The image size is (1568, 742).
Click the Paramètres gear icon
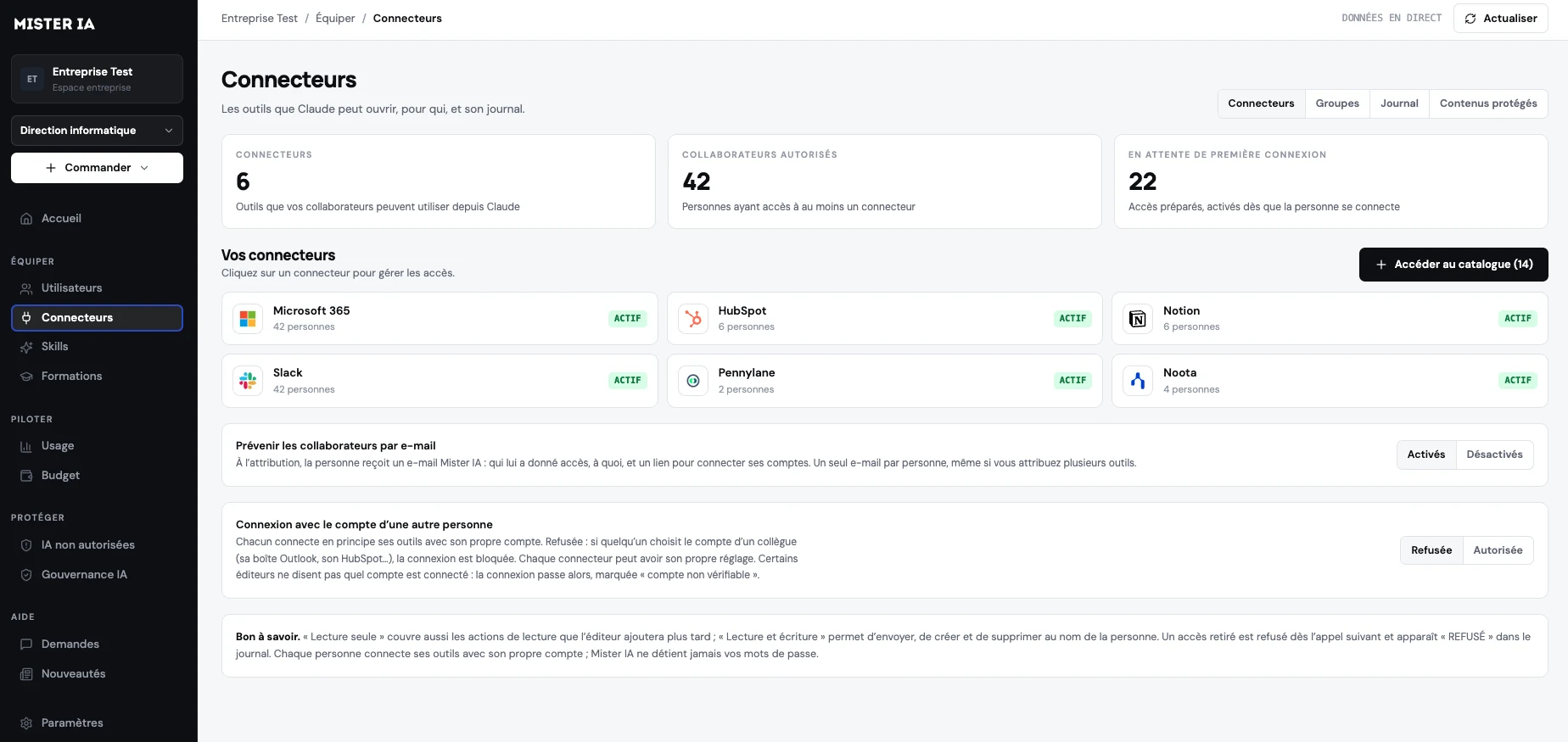pos(26,723)
